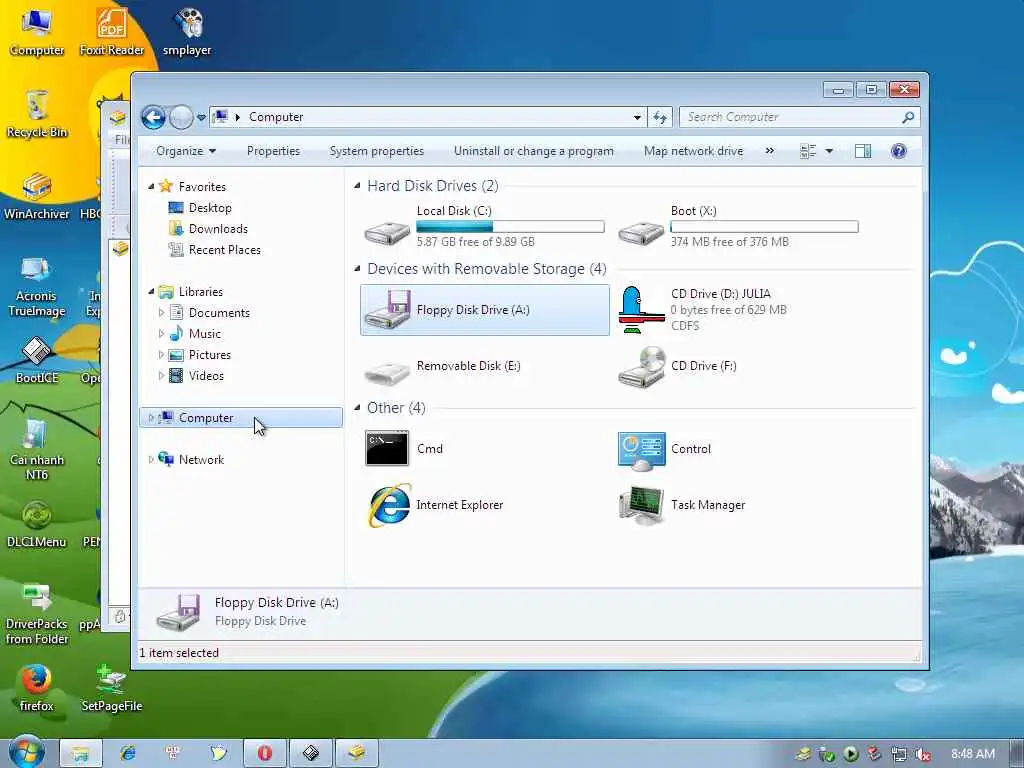Click the Explorer forward arrow button
The image size is (1024, 768).
[x=181, y=118]
